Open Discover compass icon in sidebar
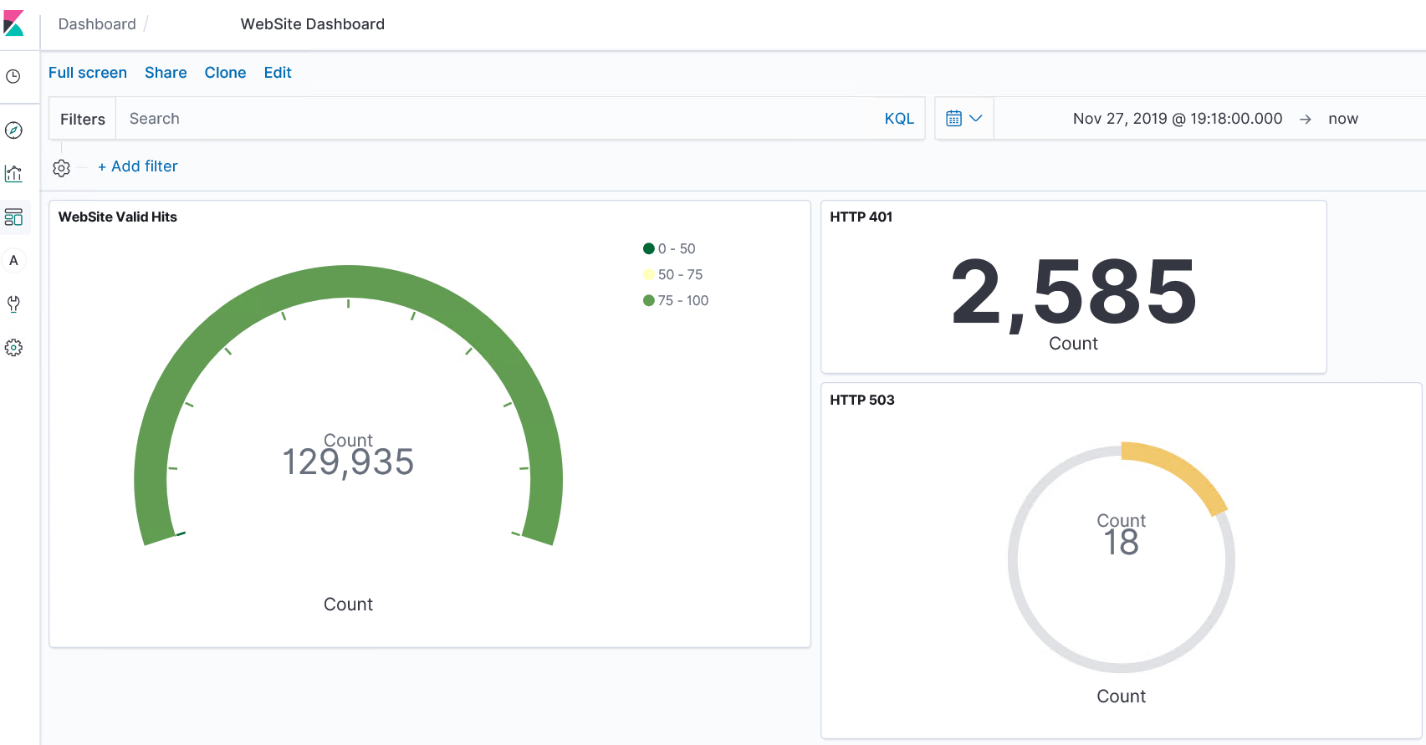The width and height of the screenshot is (1426, 745). click(13, 130)
